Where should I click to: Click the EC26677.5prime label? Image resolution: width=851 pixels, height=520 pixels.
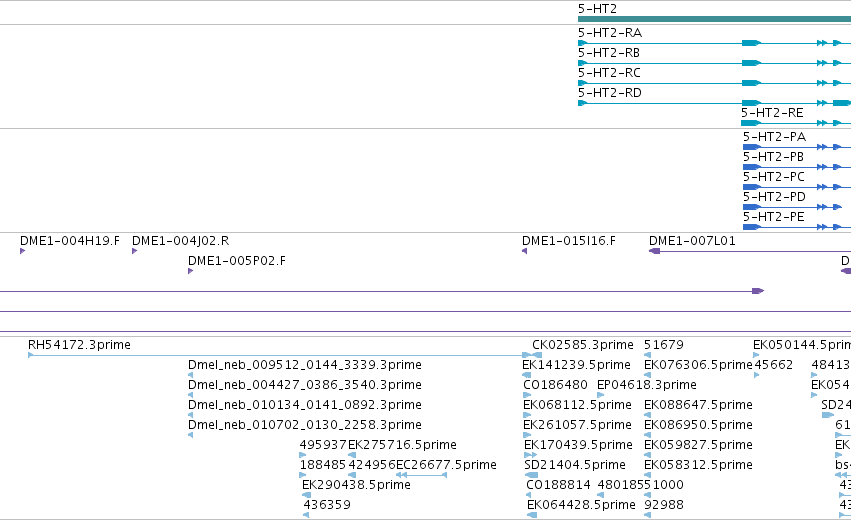446,465
